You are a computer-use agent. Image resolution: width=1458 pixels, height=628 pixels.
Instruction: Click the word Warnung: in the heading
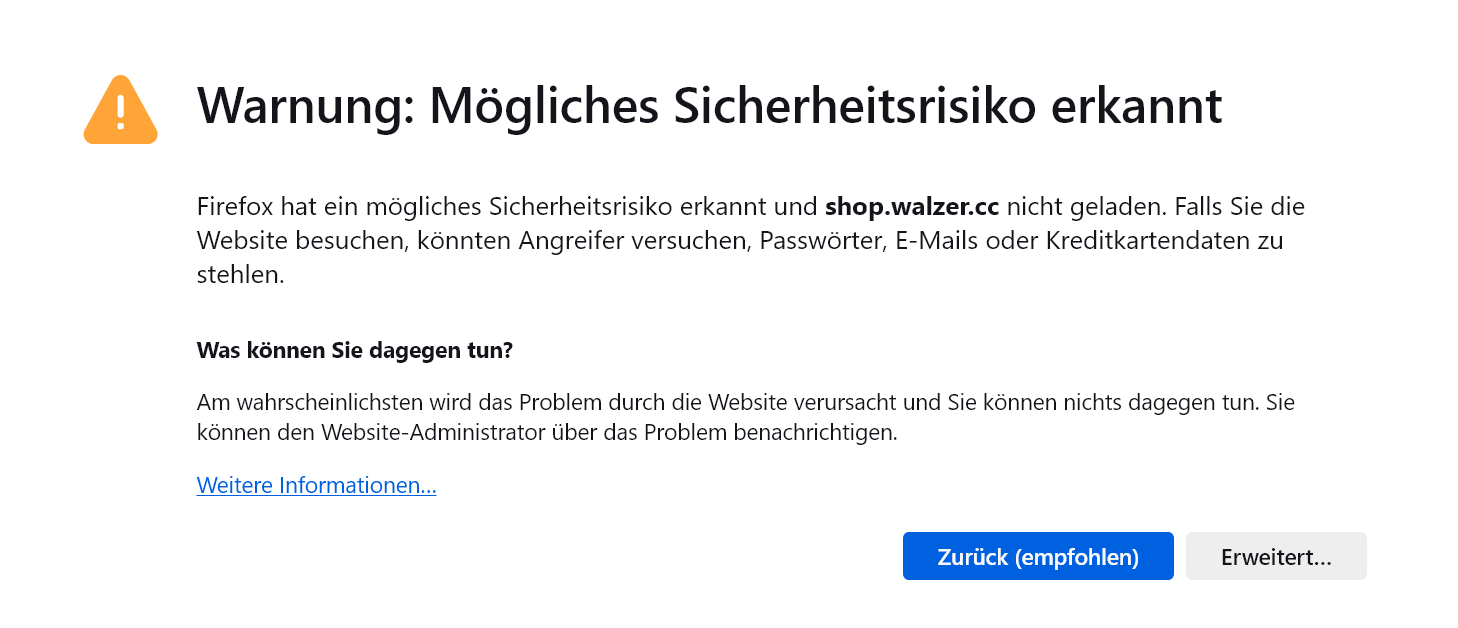[305, 105]
